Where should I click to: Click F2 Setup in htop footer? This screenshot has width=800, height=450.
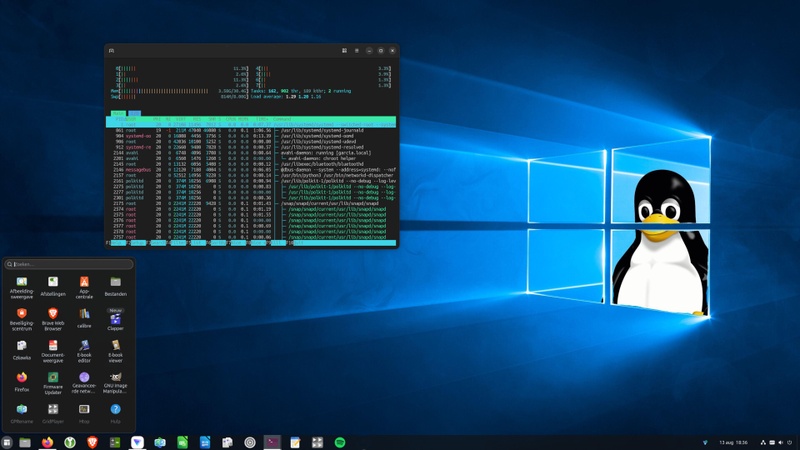tap(137, 243)
